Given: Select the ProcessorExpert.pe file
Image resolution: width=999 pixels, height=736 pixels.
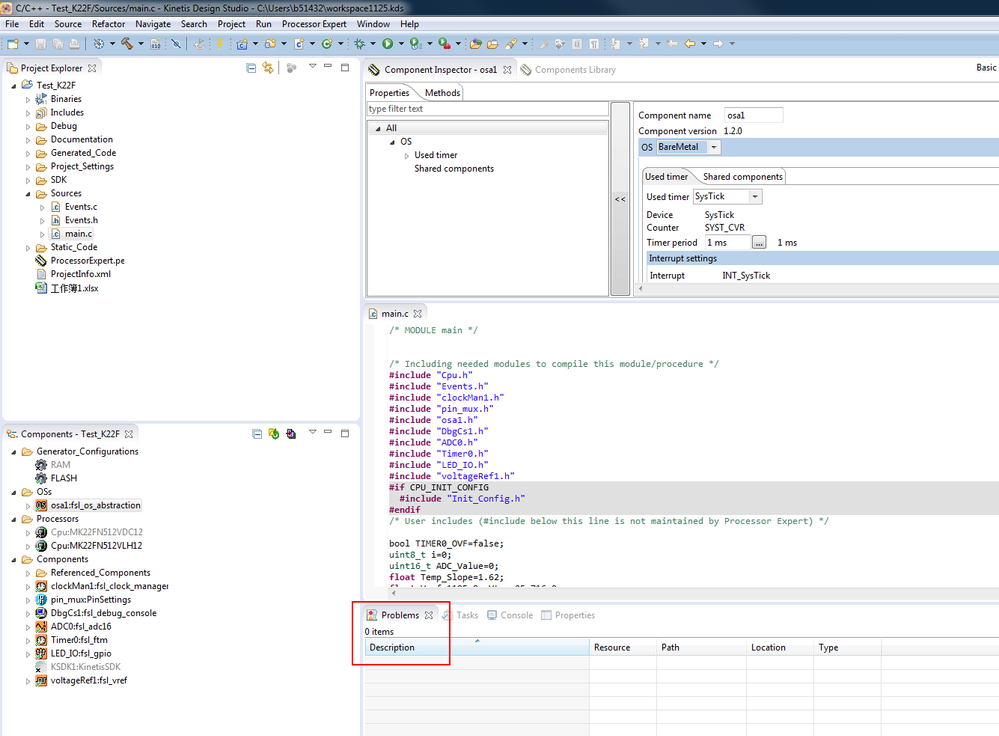Looking at the screenshot, I should click(x=87, y=261).
